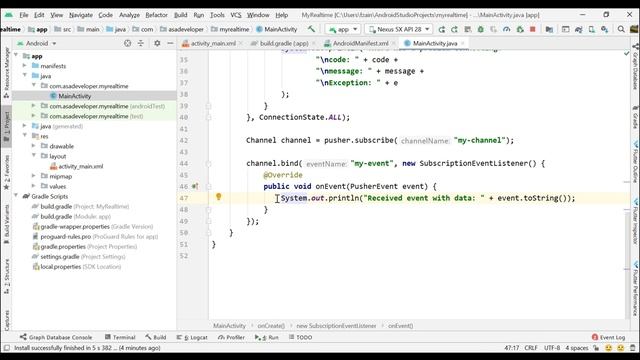640x360 pixels.
Task: Open the 4: Run tool window
Action: (267, 337)
